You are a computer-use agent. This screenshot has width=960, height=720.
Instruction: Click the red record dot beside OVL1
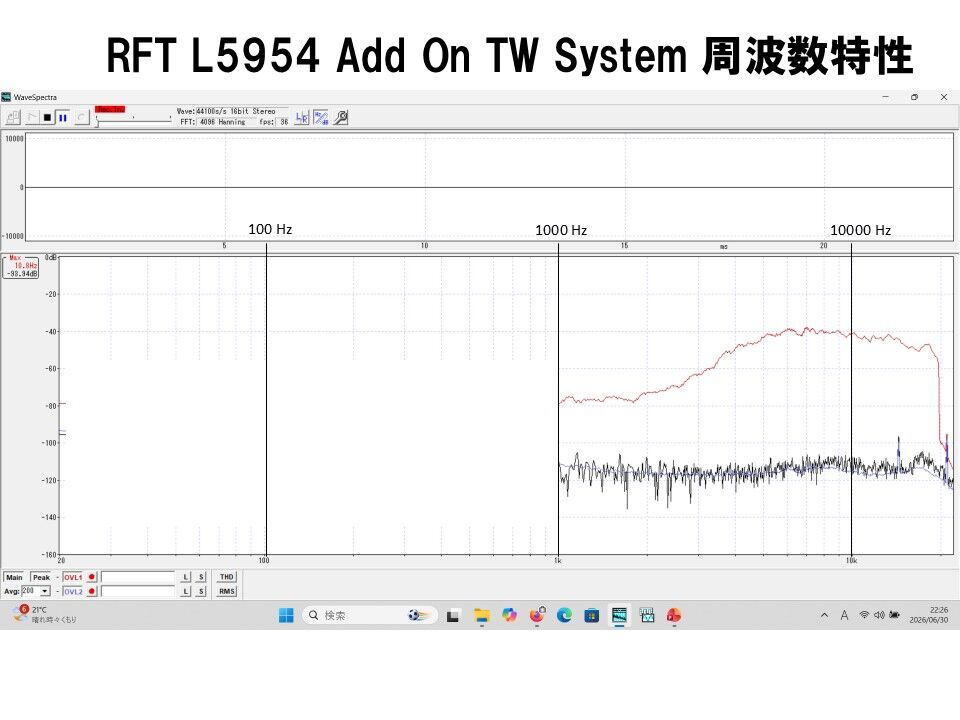tap(92, 577)
